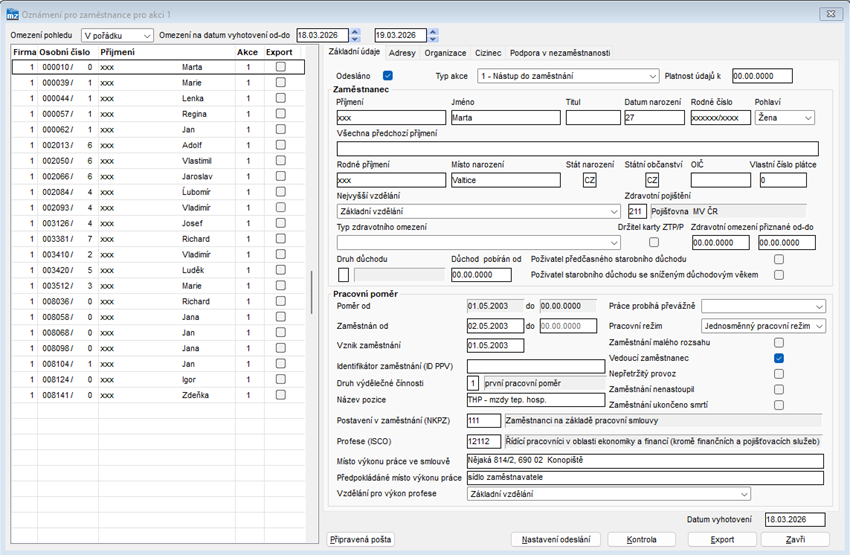Select the row with number 002066 Jaroslav
The image size is (850, 555).
click(158, 176)
